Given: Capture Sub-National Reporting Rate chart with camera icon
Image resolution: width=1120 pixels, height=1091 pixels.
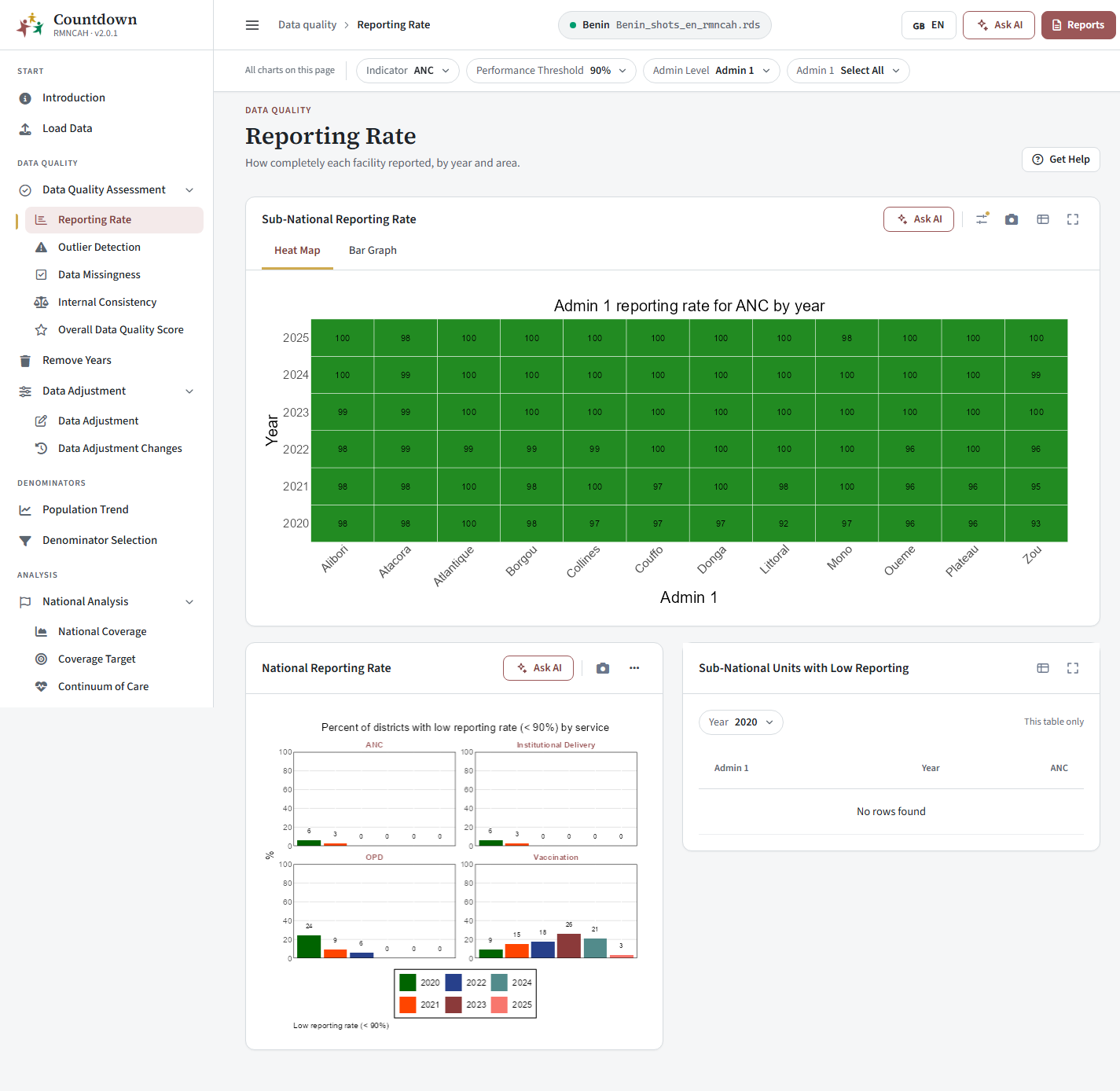Looking at the screenshot, I should 1012,219.
